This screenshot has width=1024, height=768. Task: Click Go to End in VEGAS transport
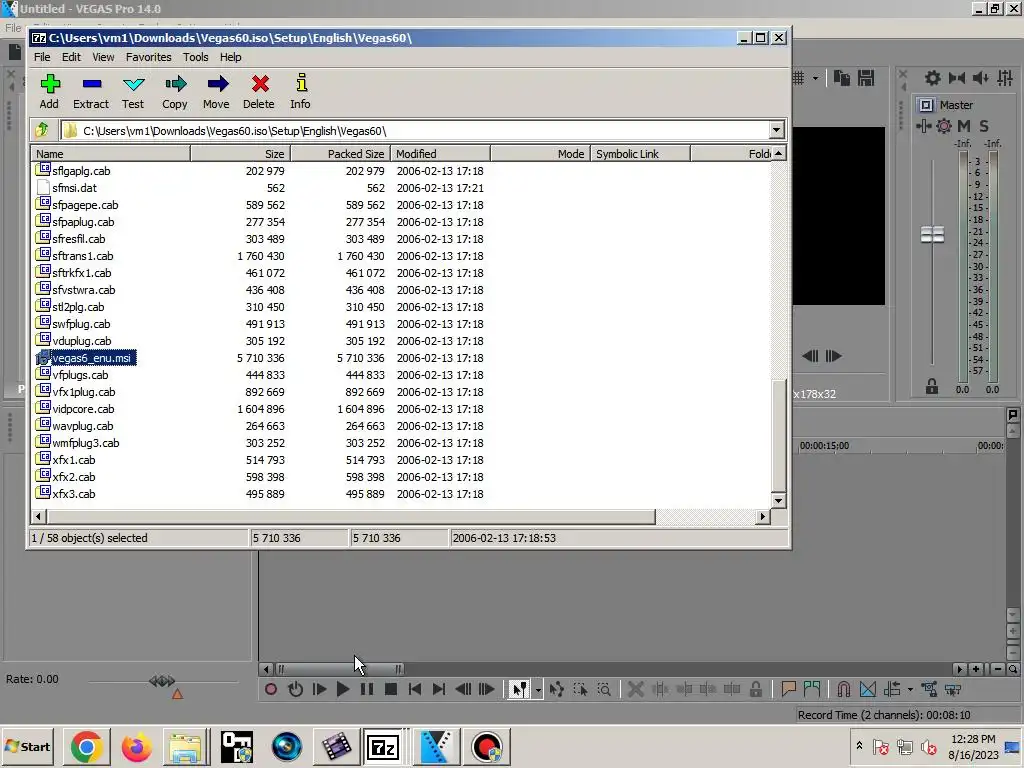[x=439, y=689]
